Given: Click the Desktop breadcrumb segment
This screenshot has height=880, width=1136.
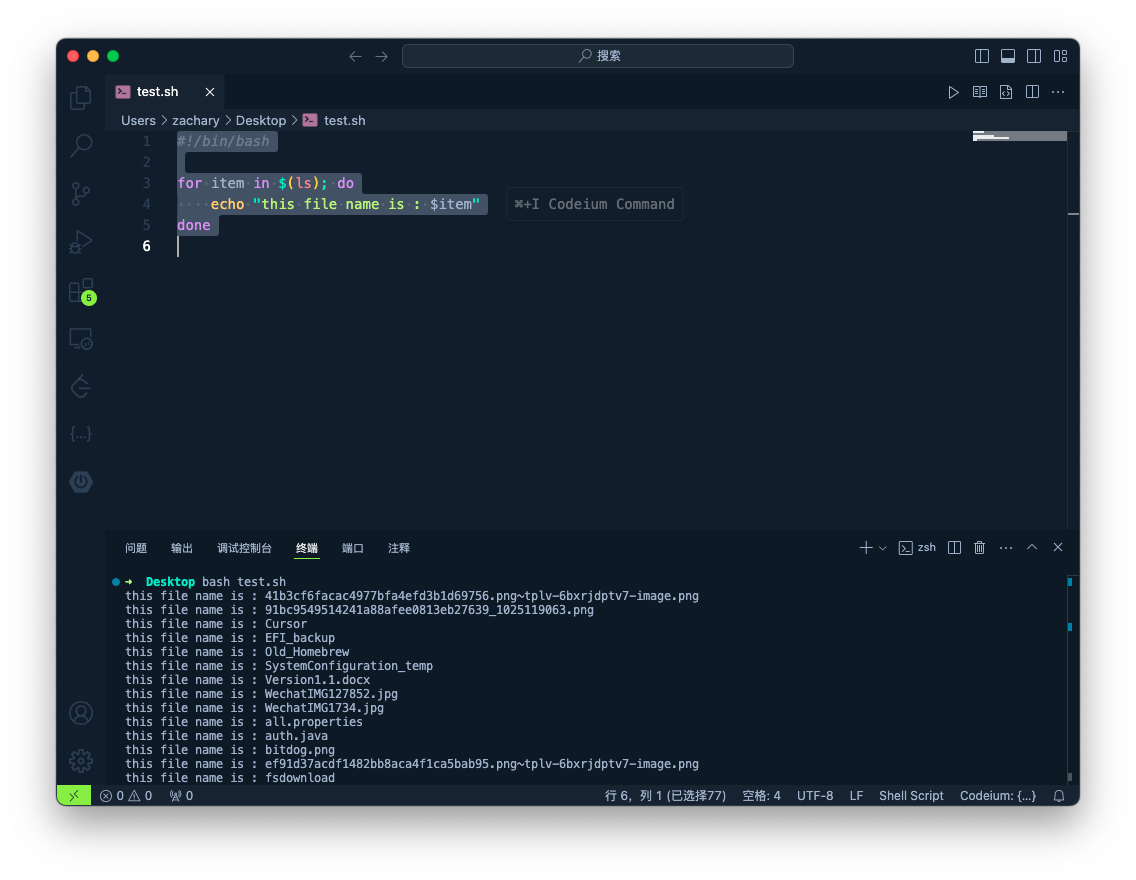Looking at the screenshot, I should (x=261, y=120).
